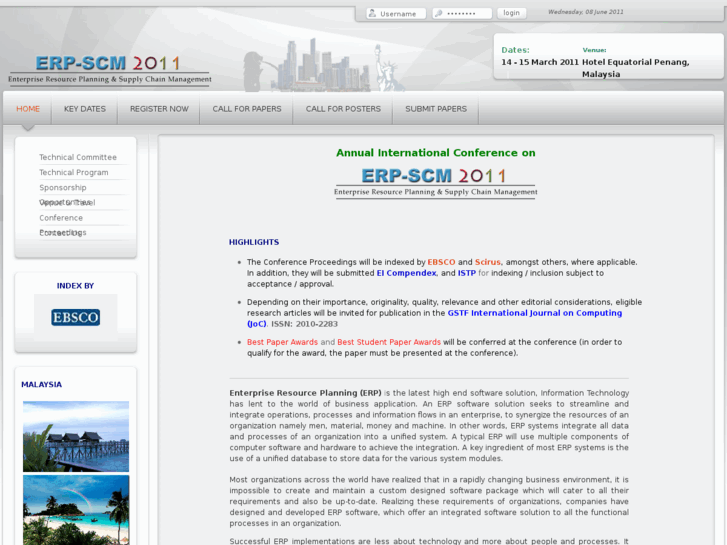The image size is (727, 545).
Task: Click the EBSCO logo in Index By
Action: (x=76, y=317)
